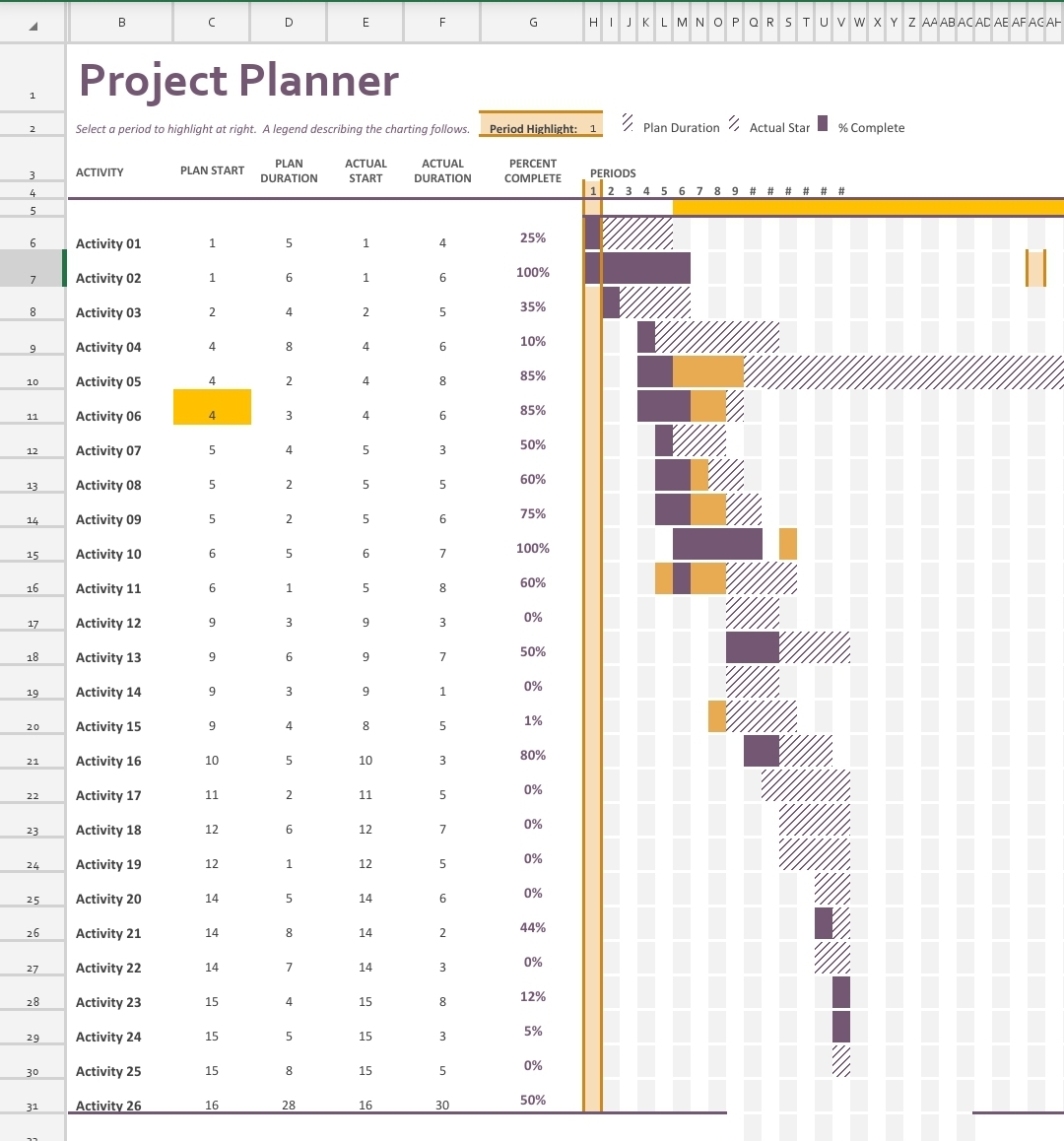Screen dimensions: 1064x1141
Task: Click the PERIODS label cell
Action: click(x=613, y=172)
